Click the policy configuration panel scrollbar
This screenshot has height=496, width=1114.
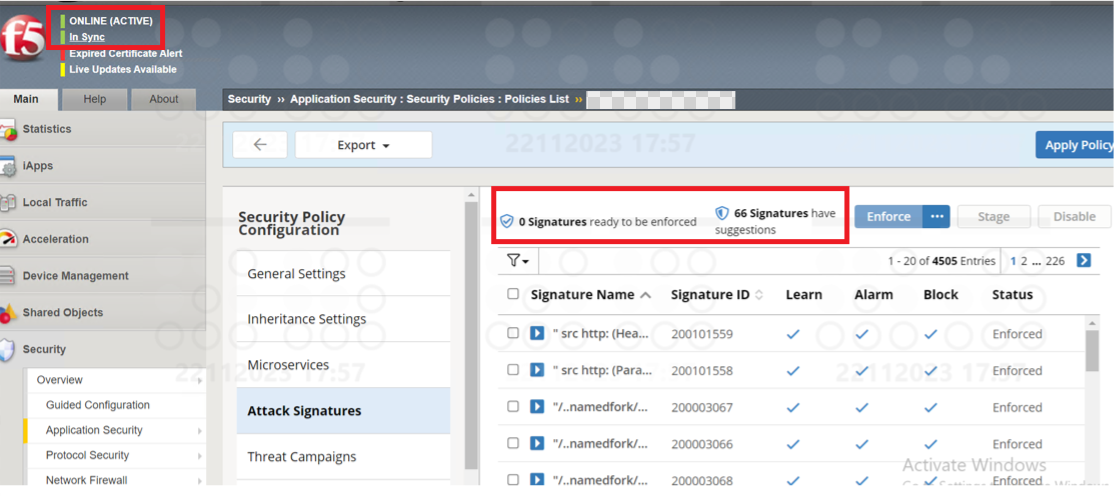471,334
